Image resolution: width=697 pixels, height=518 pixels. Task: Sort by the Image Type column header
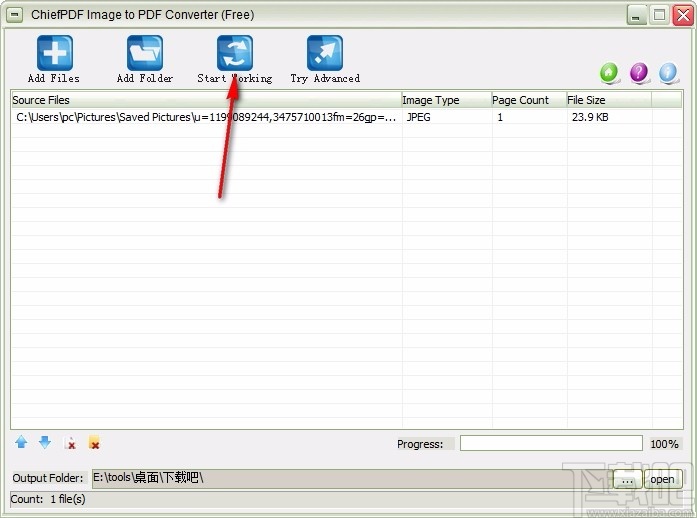tap(446, 100)
